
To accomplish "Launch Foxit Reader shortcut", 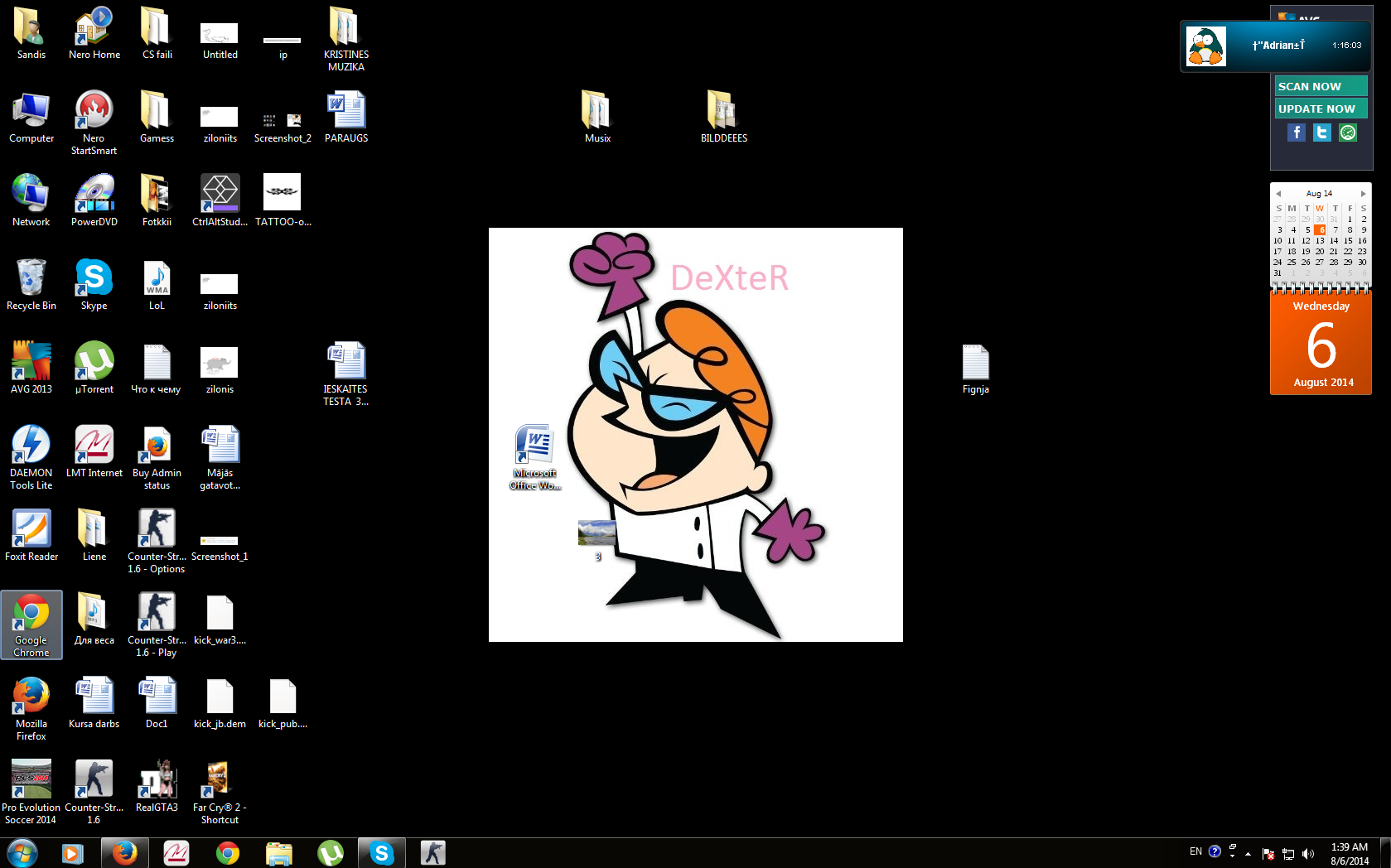I will (31, 535).
